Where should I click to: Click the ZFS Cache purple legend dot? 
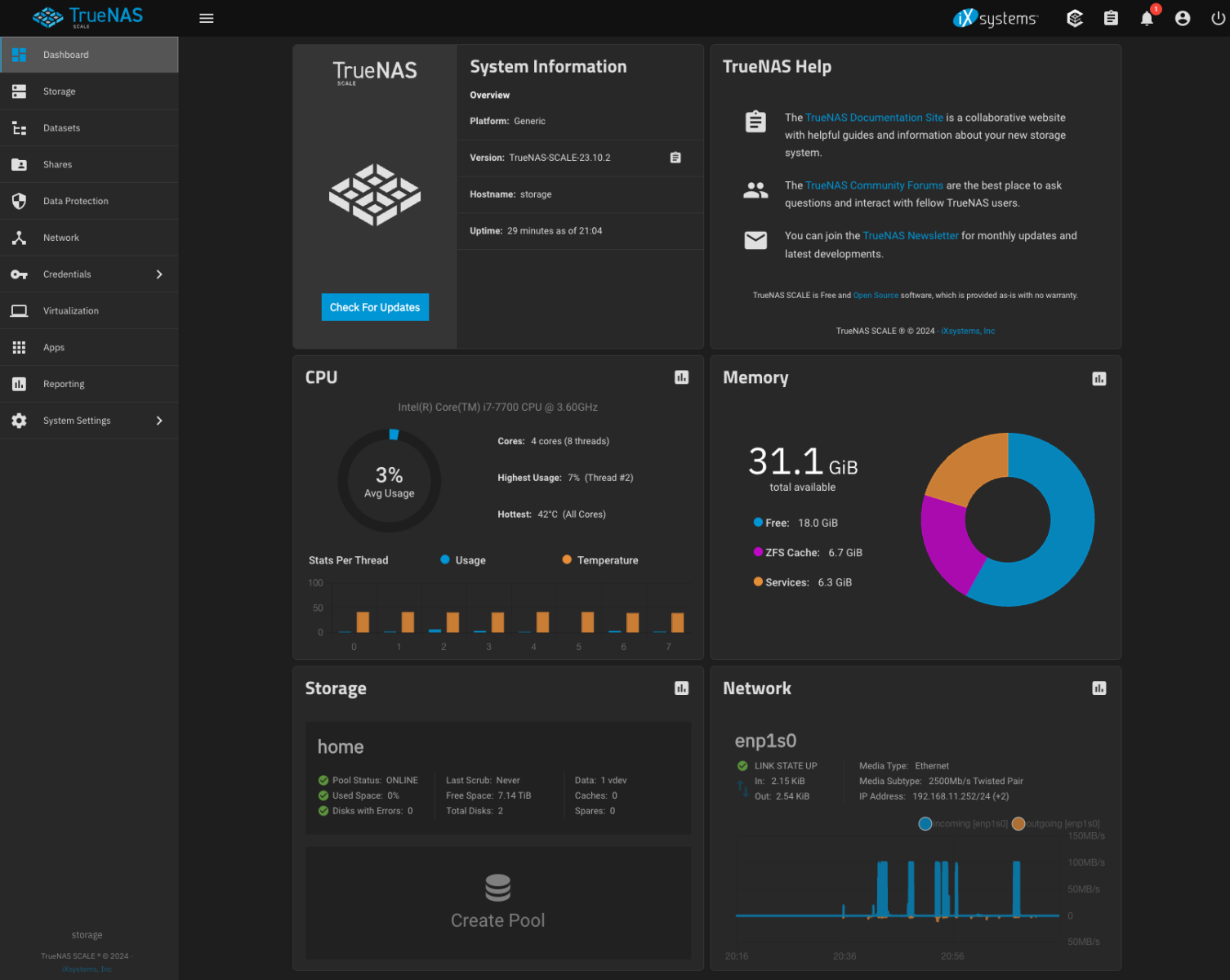[x=758, y=552]
